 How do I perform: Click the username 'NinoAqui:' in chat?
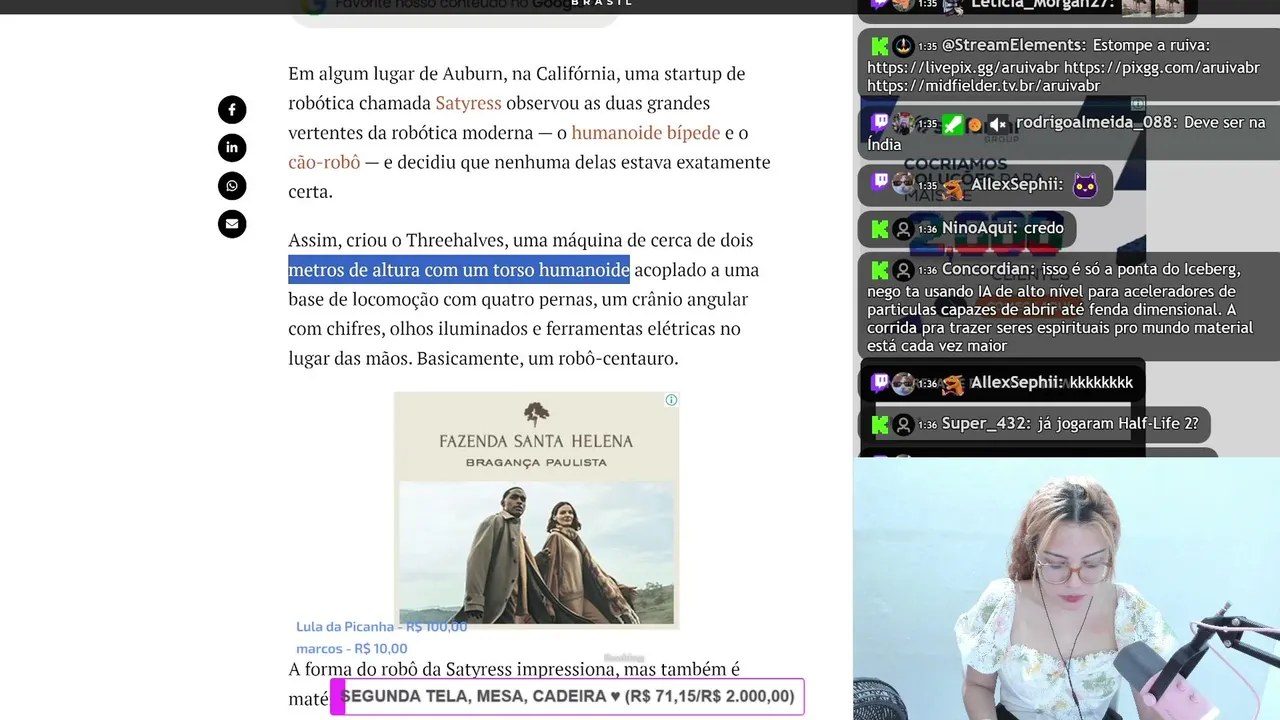pyautogui.click(x=979, y=228)
